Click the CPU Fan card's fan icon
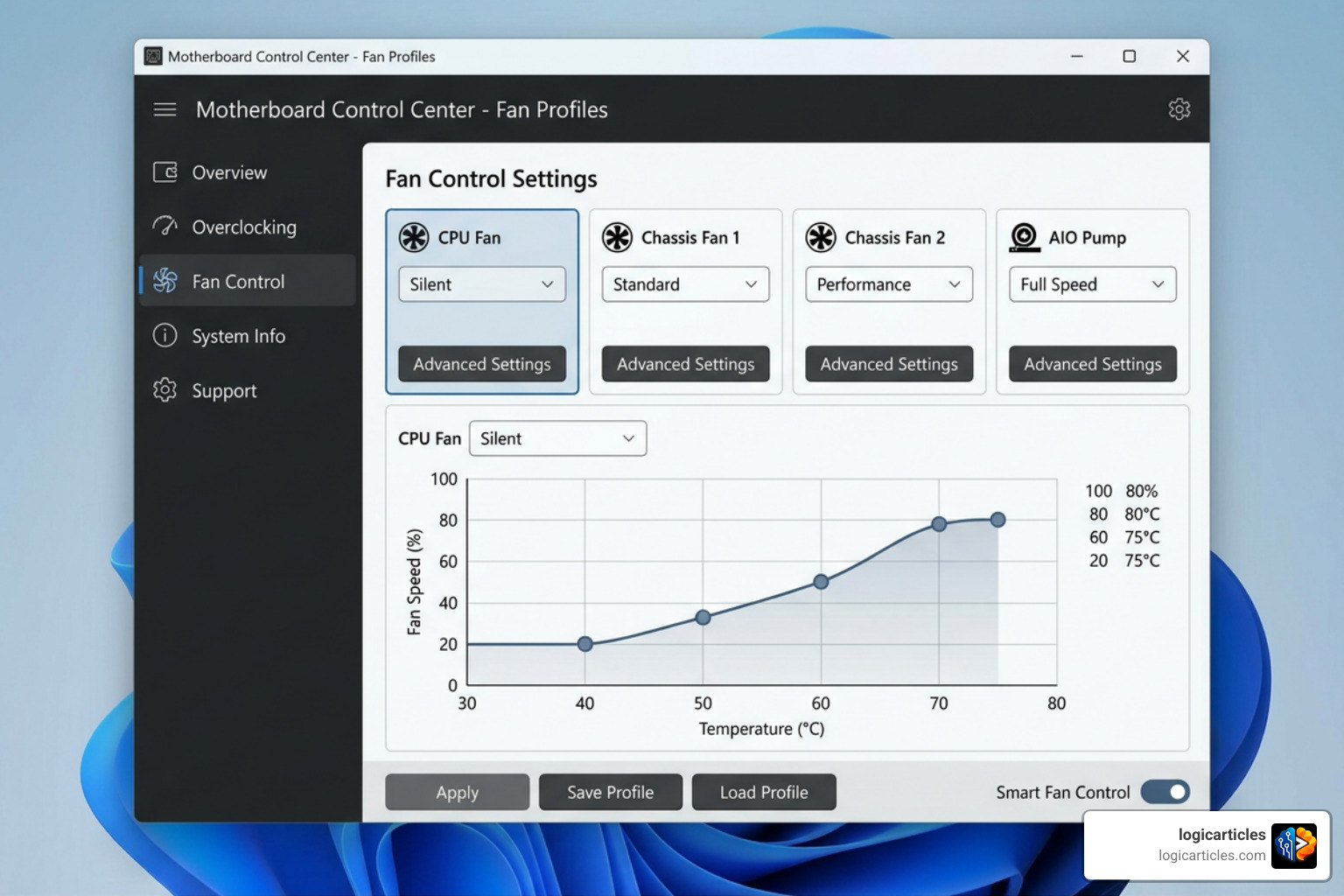The image size is (1344, 896). click(x=414, y=237)
